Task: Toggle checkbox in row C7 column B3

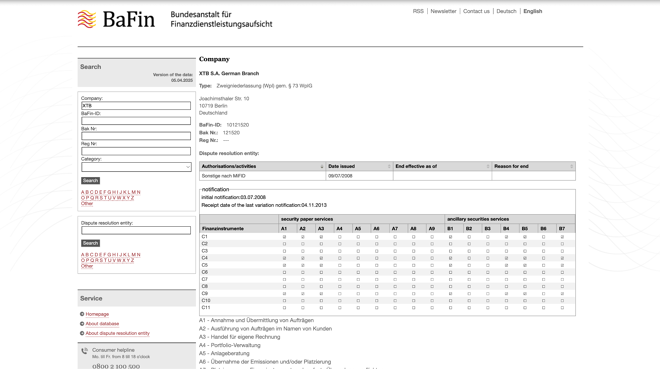Action: (488, 279)
